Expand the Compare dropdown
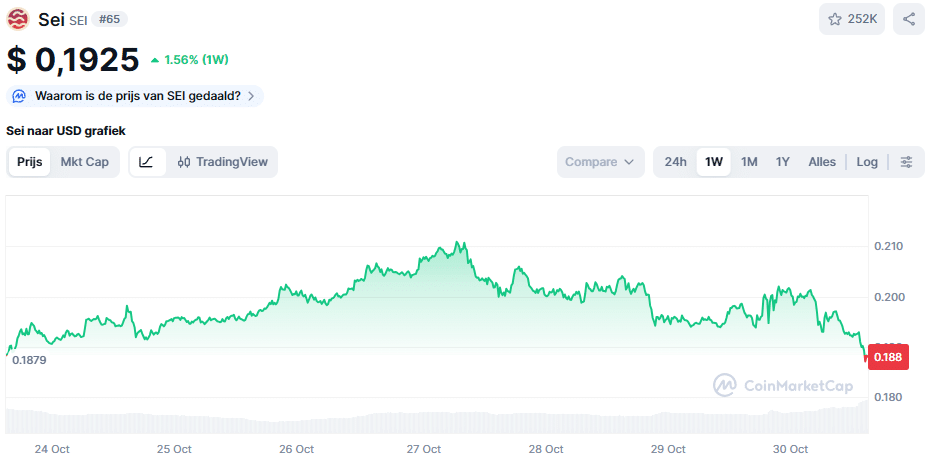The width and height of the screenshot is (928, 456). pyautogui.click(x=600, y=162)
